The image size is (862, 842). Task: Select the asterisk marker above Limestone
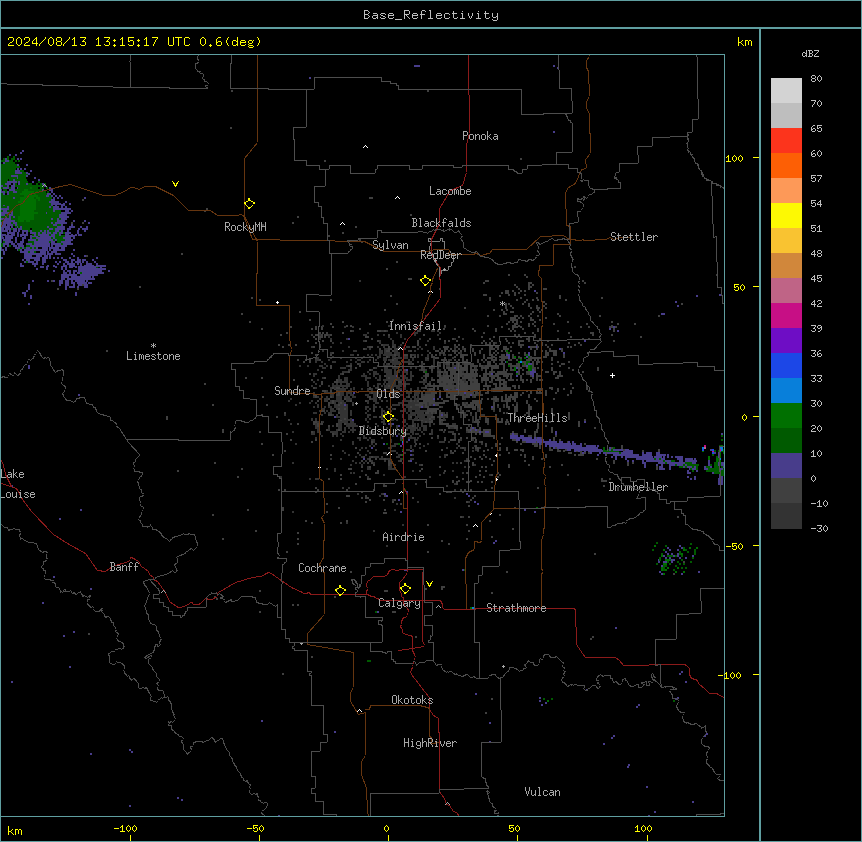click(x=153, y=346)
